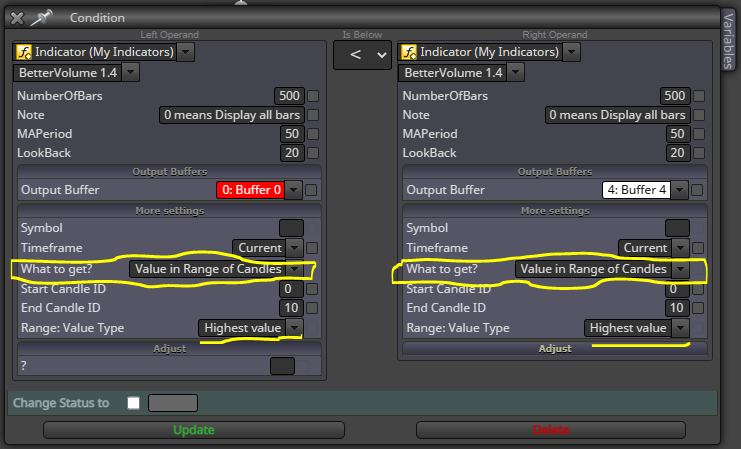Select the red 0: Buffer 0 swatch

(250, 190)
